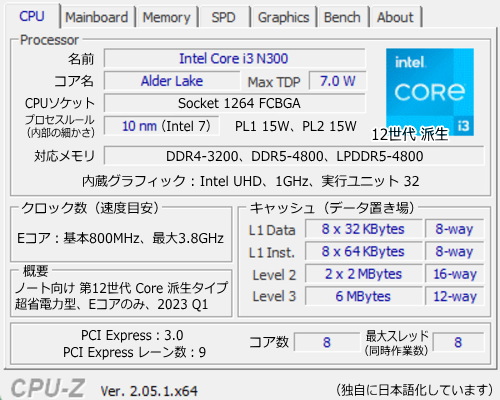The height and width of the screenshot is (400, 500).
Task: Click the DDR4-3200、DDR5-4800 memory field
Action: (294, 156)
